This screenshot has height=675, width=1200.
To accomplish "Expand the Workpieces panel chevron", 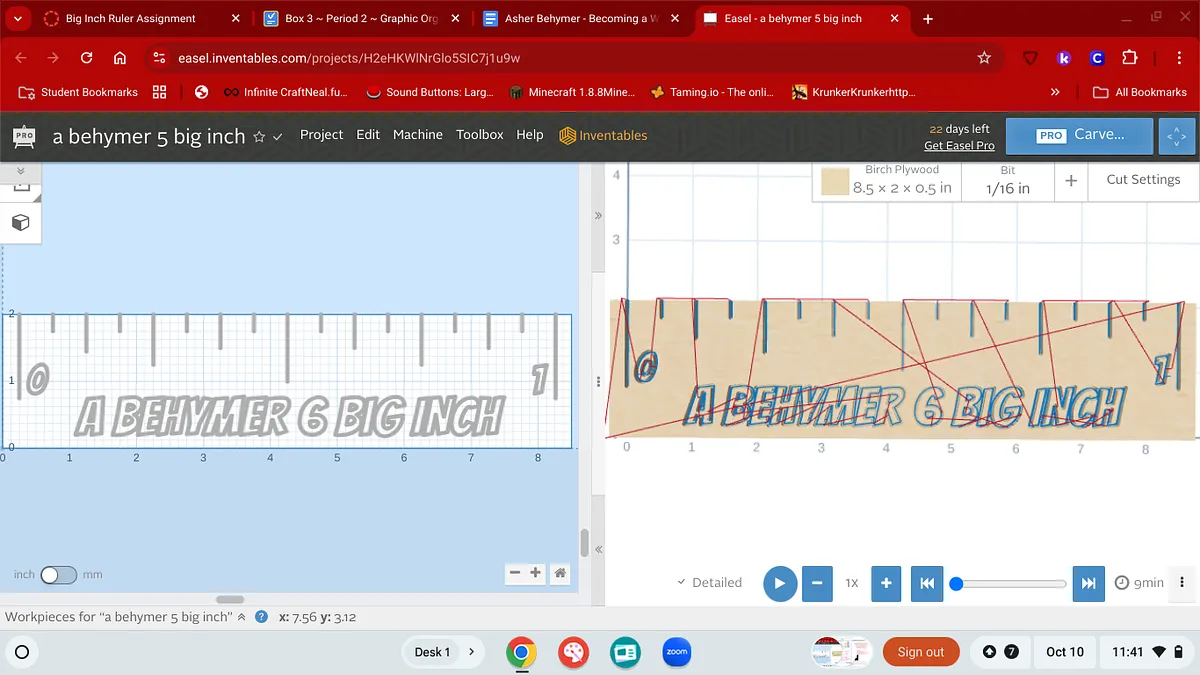I will click(241, 617).
